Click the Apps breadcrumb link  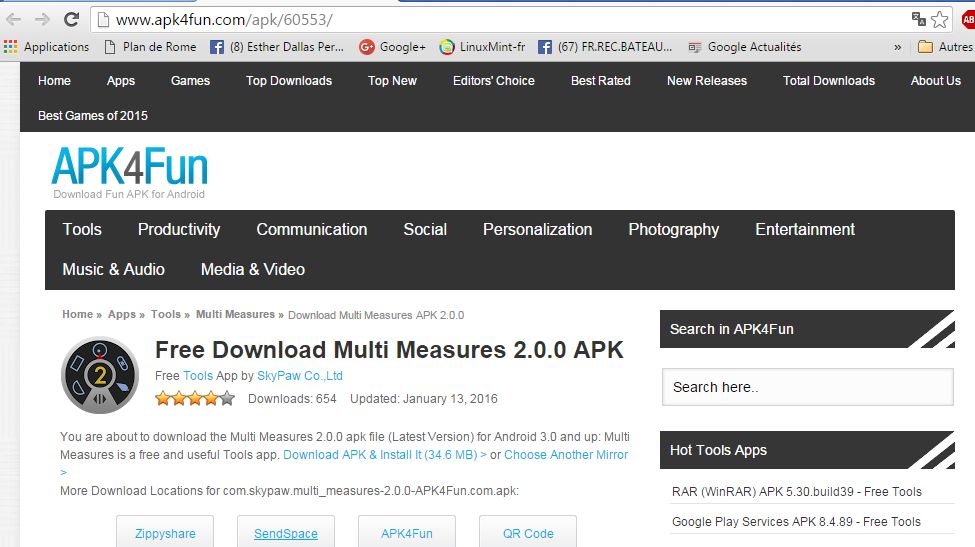click(122, 315)
